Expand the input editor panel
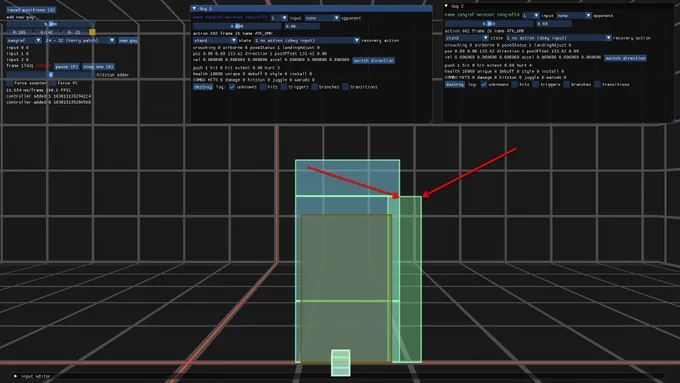This screenshot has height=383, width=680. click(x=16, y=376)
